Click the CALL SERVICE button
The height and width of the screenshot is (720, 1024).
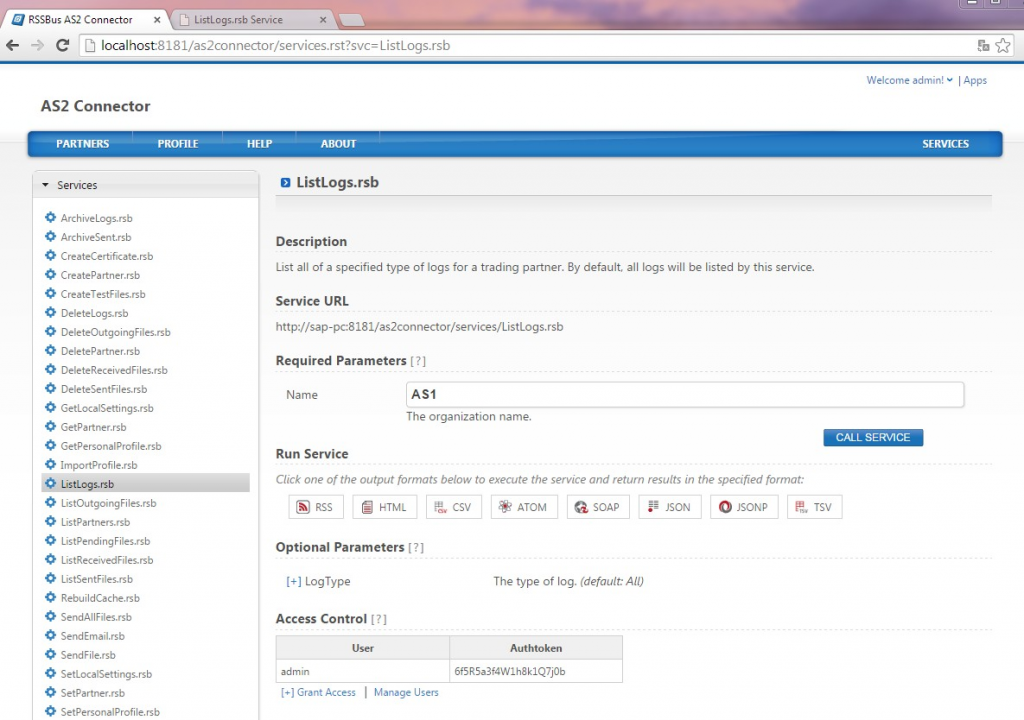click(x=873, y=437)
